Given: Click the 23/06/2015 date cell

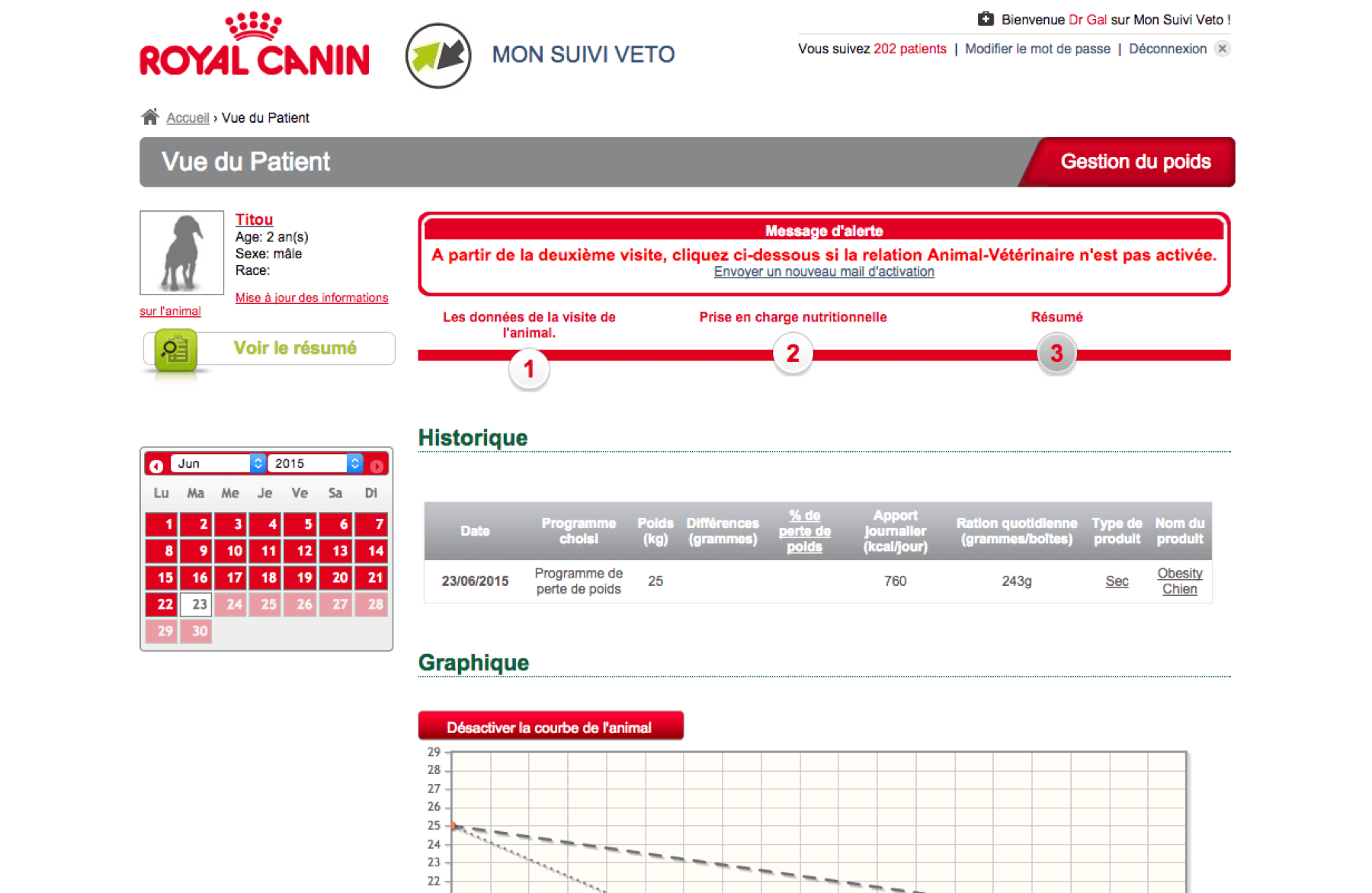Looking at the screenshot, I should (475, 581).
